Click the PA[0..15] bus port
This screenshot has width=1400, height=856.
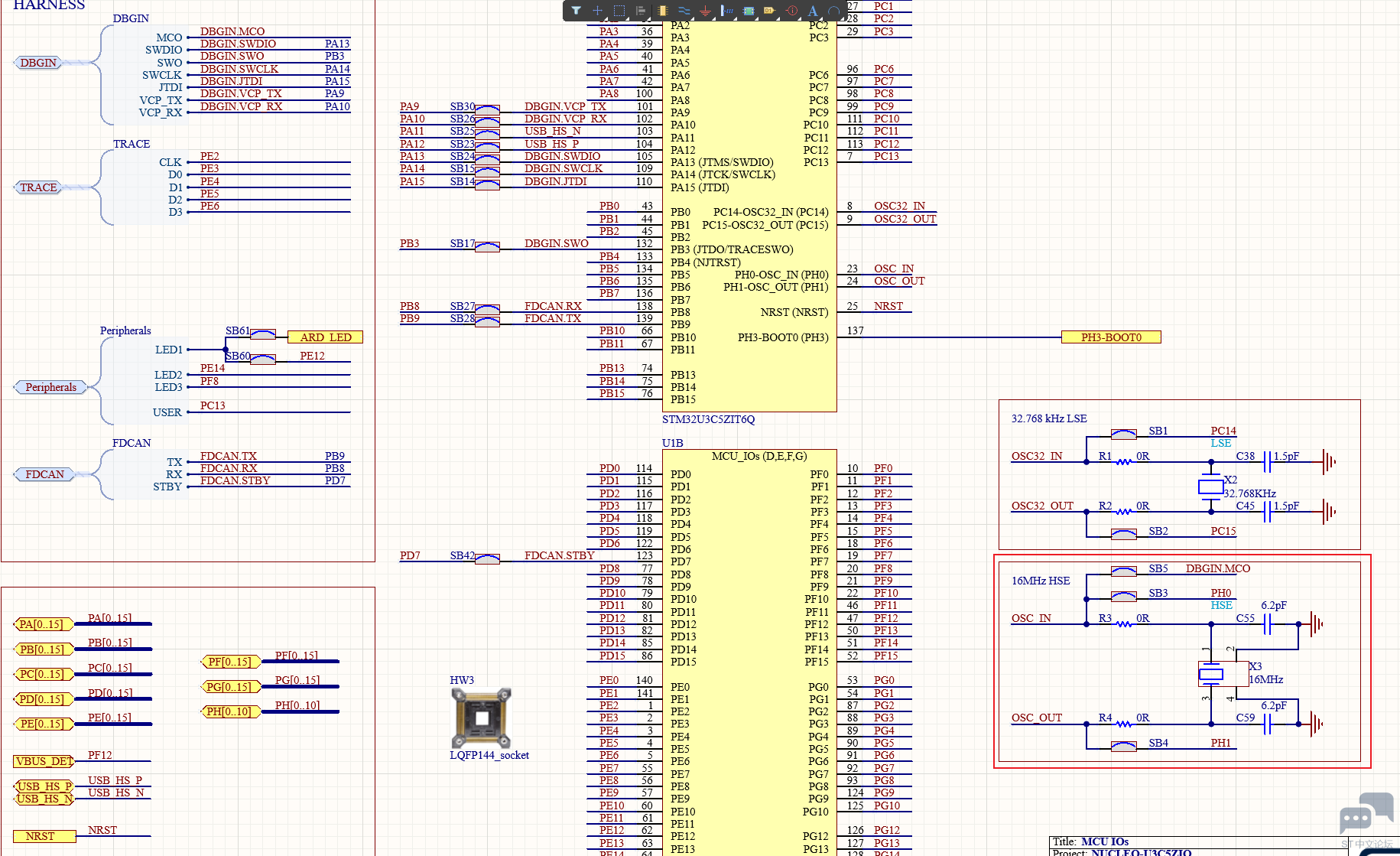[44, 625]
